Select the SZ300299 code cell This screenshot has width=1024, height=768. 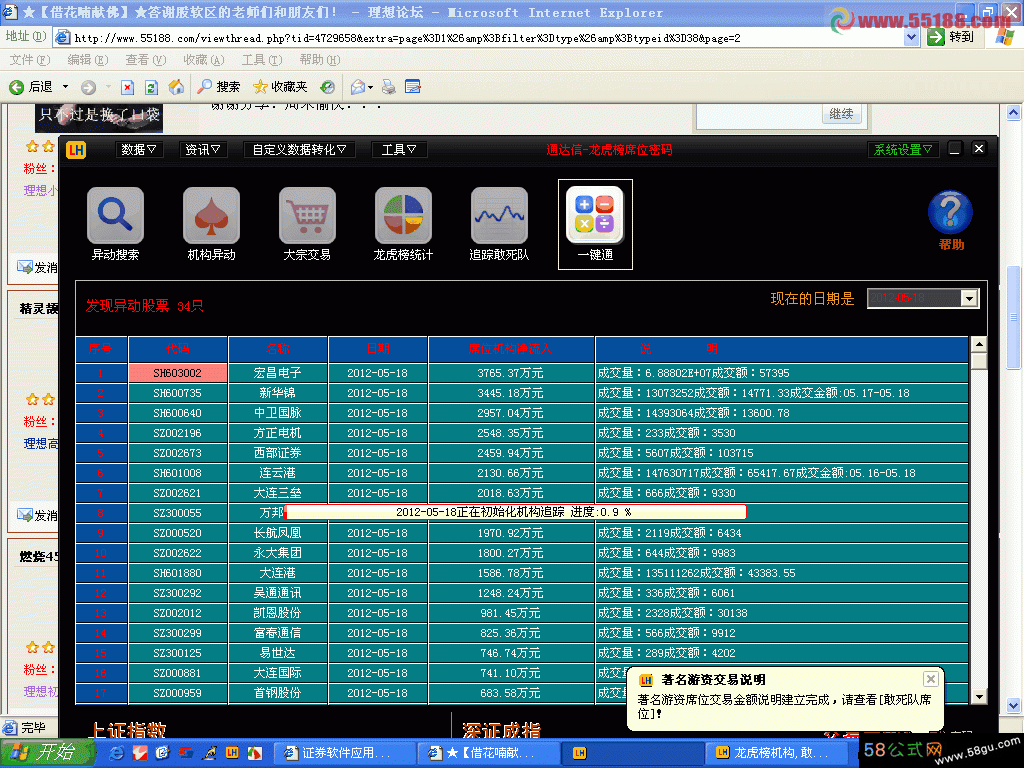(178, 633)
